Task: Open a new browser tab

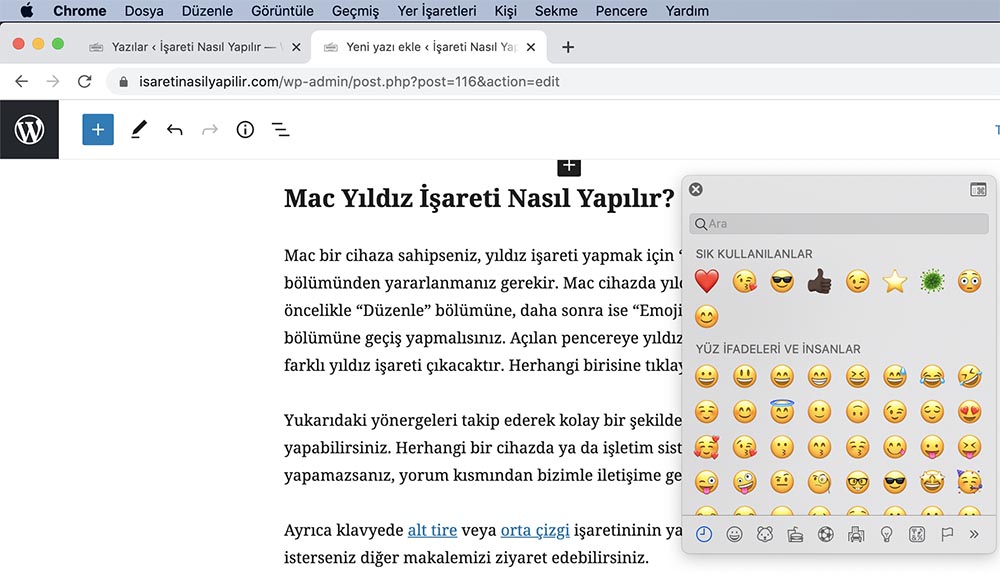Action: [568, 47]
